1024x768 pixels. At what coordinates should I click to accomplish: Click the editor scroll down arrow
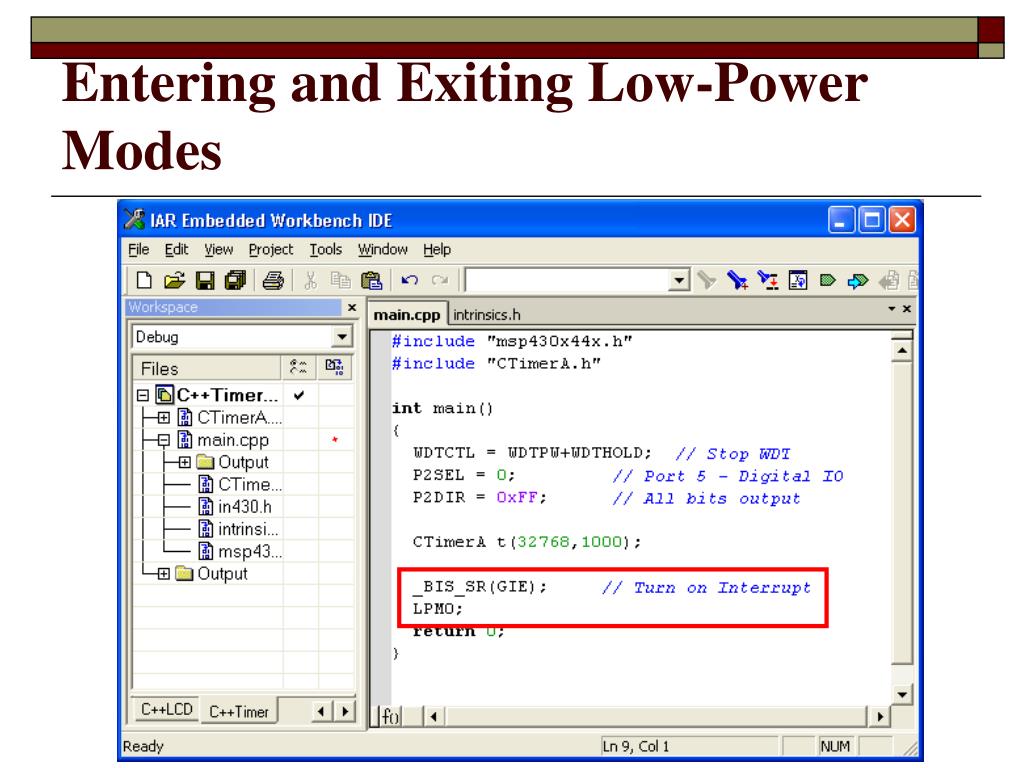[902, 694]
